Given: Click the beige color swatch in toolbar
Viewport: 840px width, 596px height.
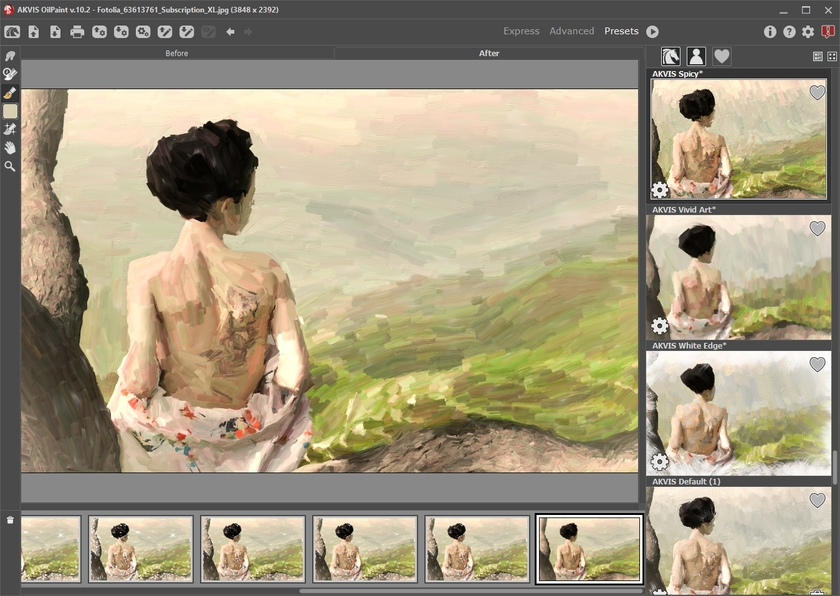Looking at the screenshot, I should pyautogui.click(x=10, y=111).
